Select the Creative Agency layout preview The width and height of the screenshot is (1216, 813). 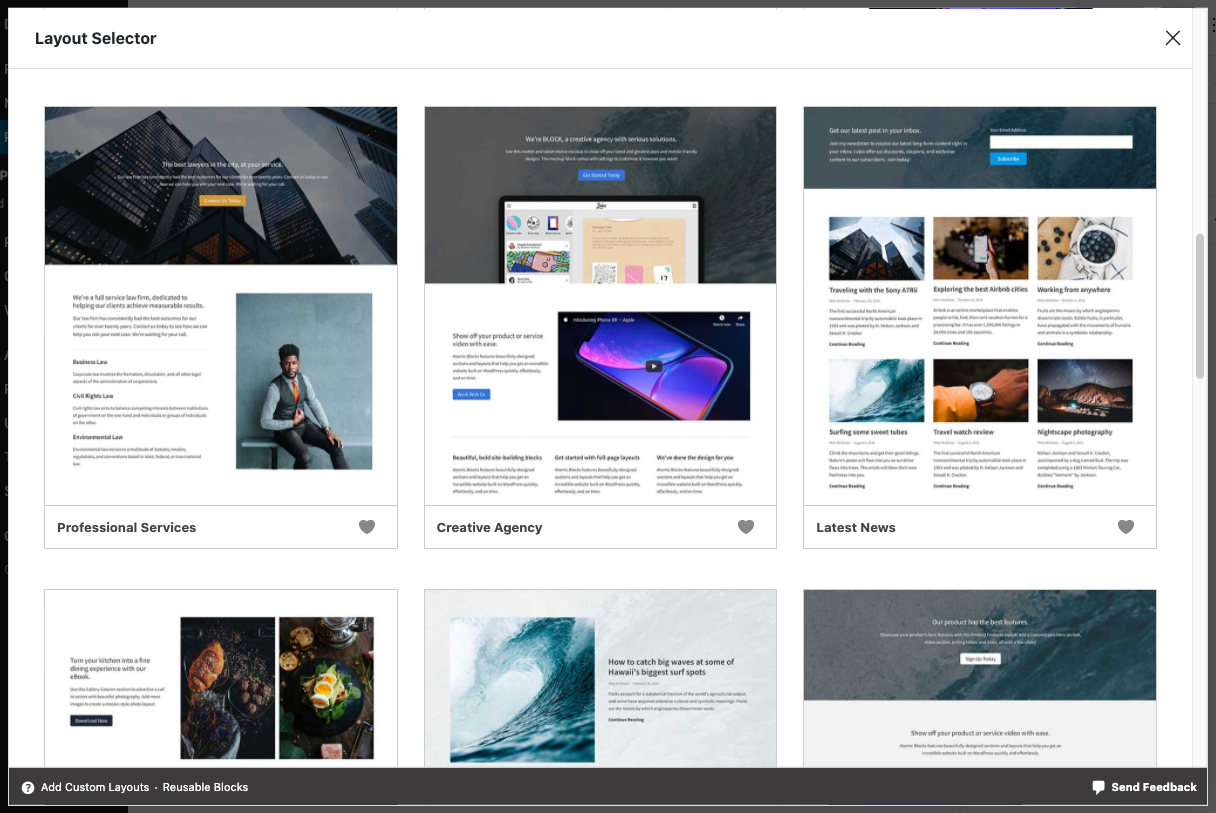click(600, 306)
